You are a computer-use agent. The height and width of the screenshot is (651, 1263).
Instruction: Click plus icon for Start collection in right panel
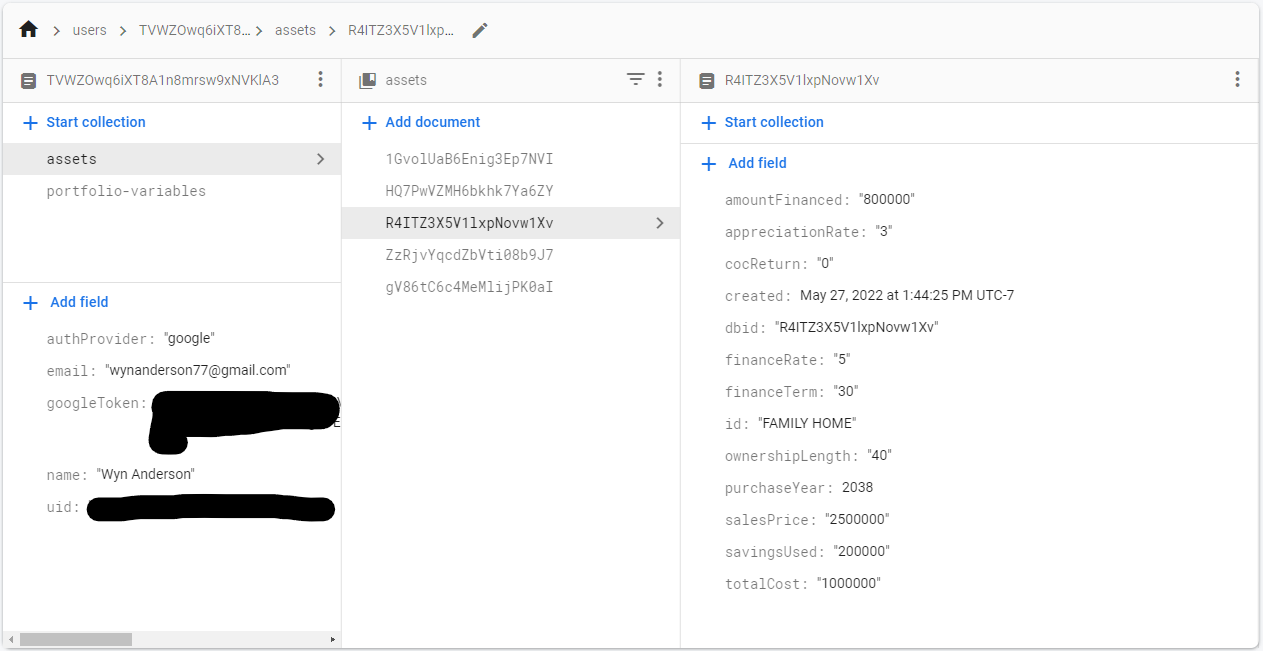pos(709,122)
